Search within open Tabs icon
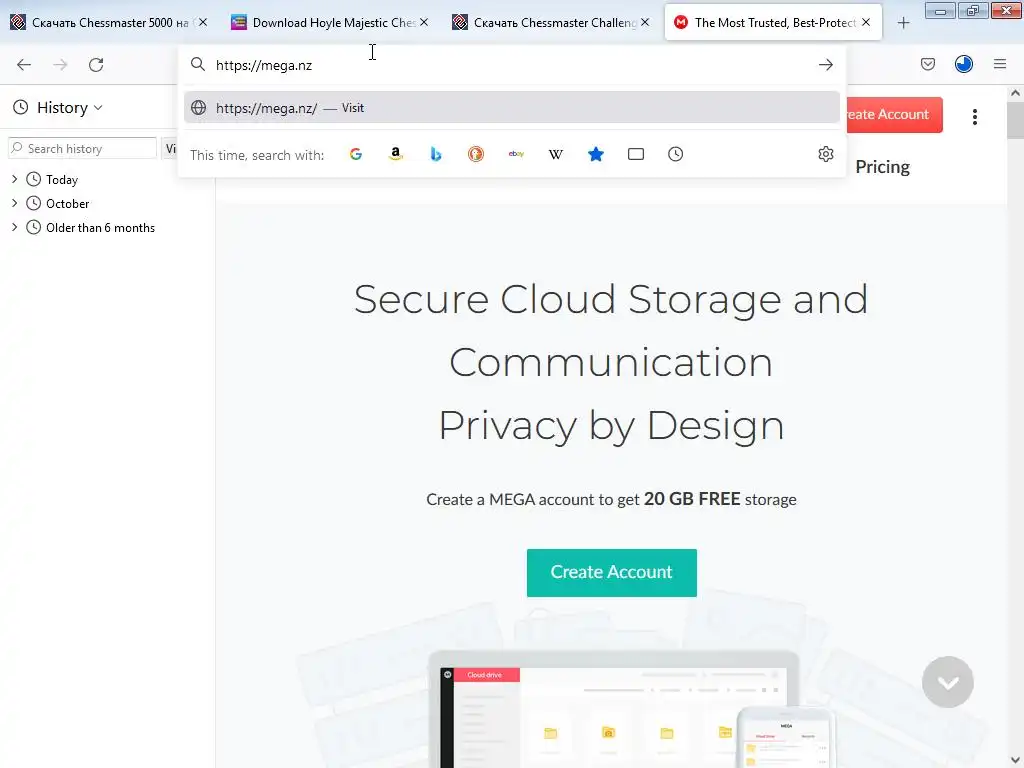1024x768 pixels. pyautogui.click(x=635, y=154)
